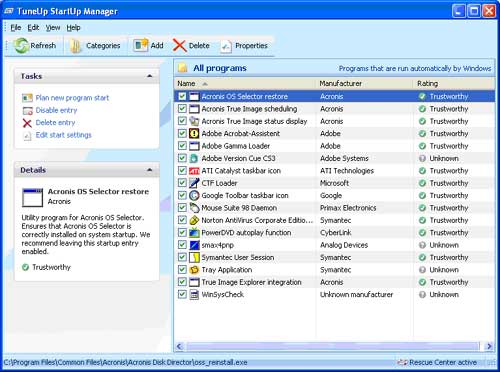Sort by Rating column header

click(454, 84)
